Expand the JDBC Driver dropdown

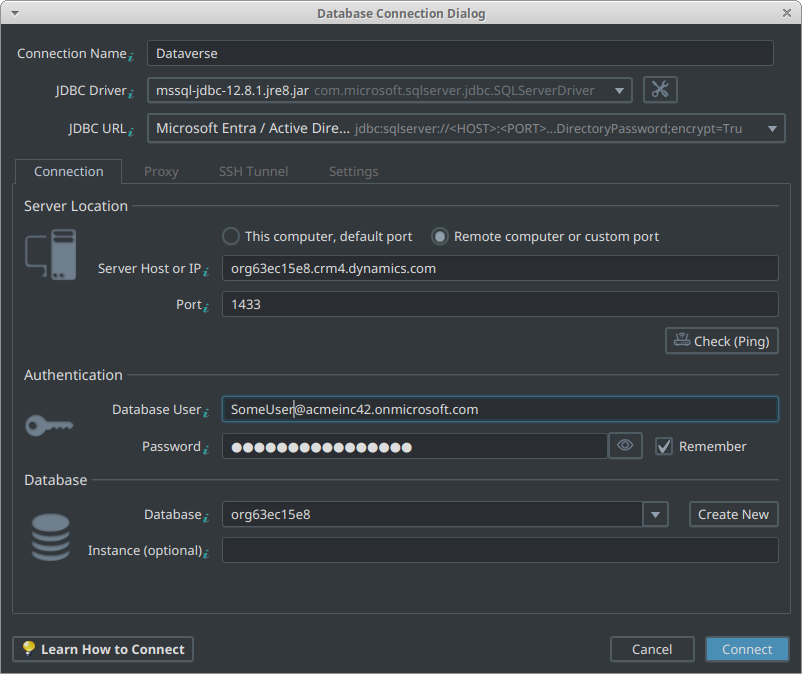[x=619, y=91]
